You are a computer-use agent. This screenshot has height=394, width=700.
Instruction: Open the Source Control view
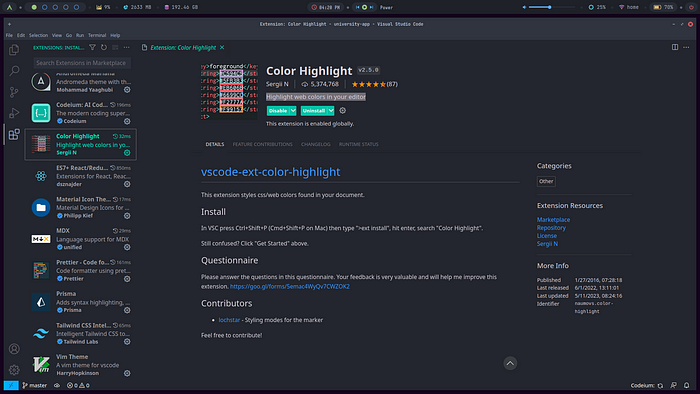[x=14, y=92]
